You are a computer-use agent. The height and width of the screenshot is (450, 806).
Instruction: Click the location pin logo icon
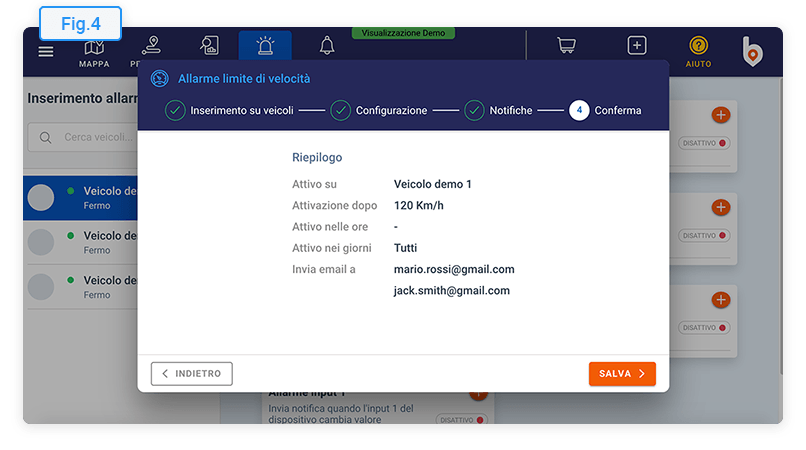(752, 51)
